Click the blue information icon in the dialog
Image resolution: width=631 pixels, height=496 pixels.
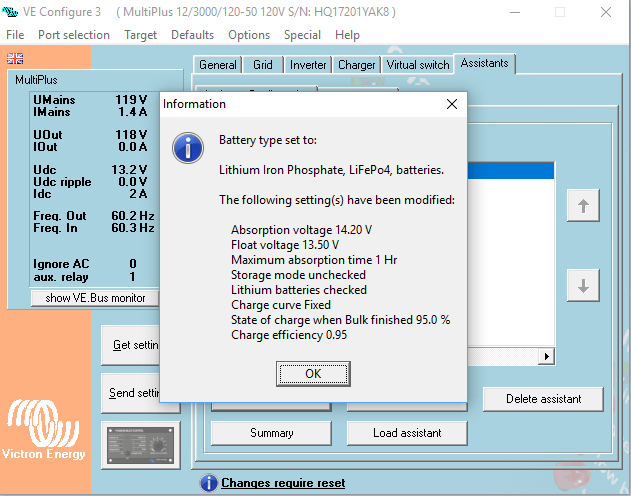[x=188, y=148]
